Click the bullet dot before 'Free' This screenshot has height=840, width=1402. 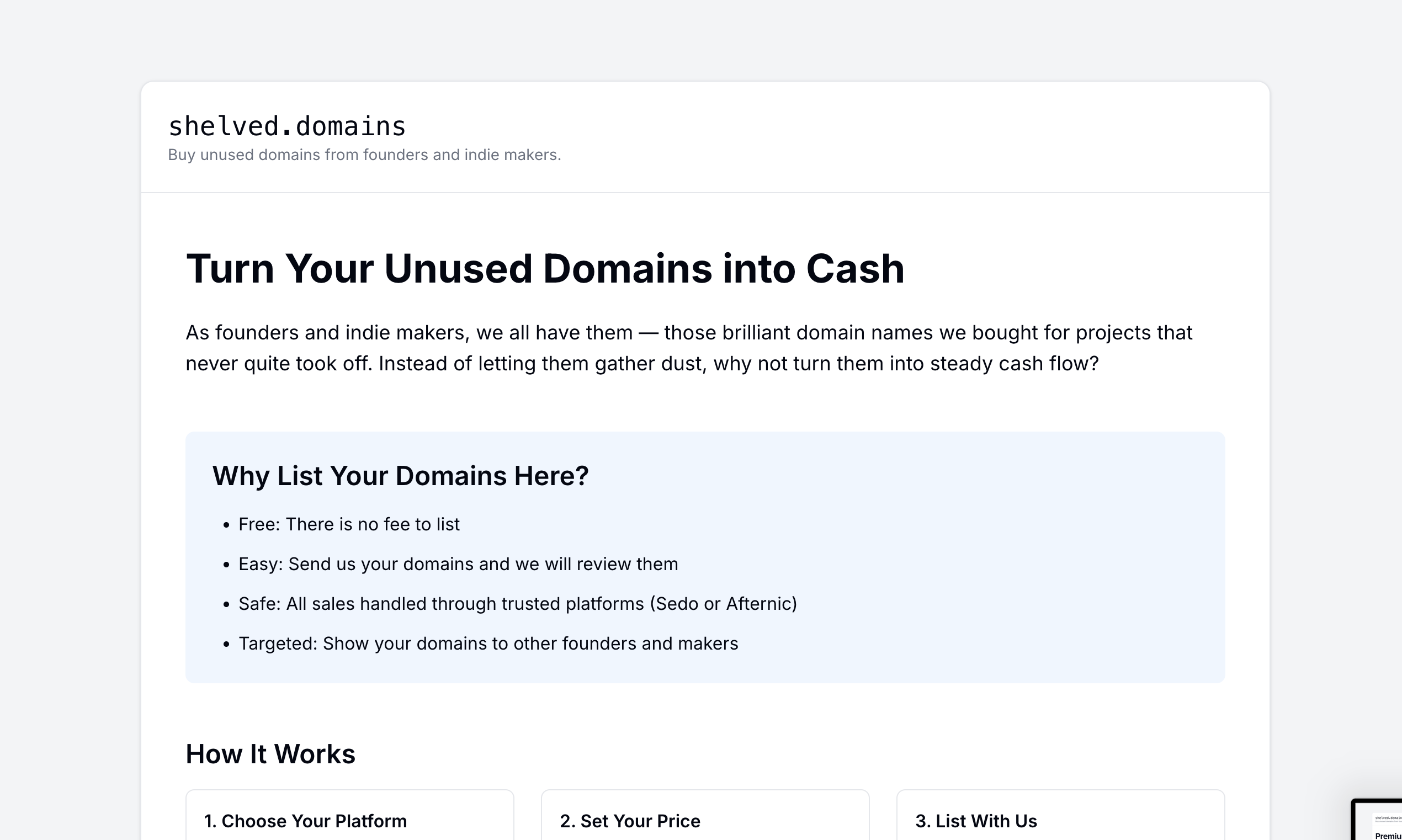pyautogui.click(x=226, y=525)
